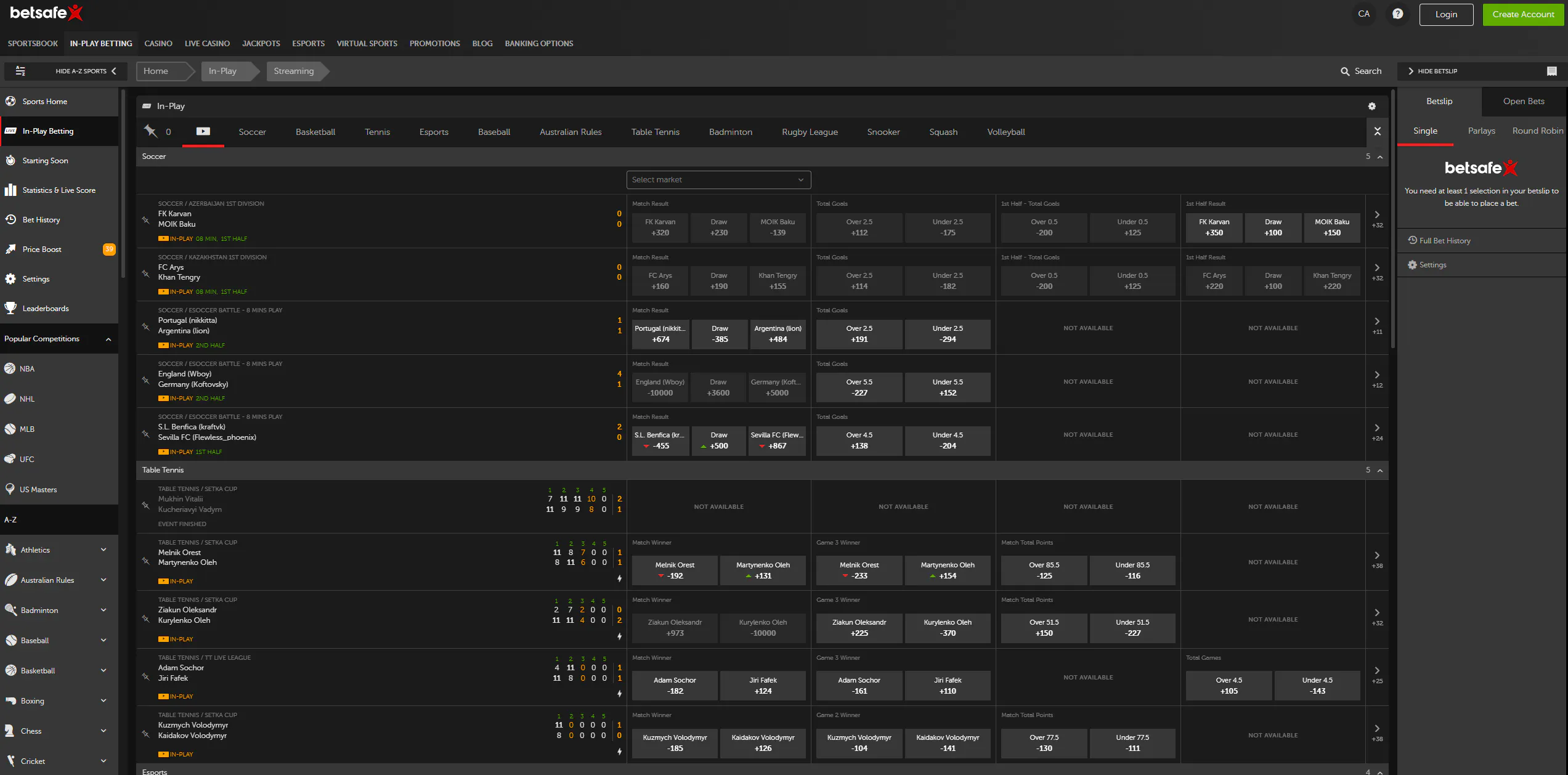Viewport: 1568px width, 775px height.
Task: Select the streaming video icon tab
Action: (203, 131)
